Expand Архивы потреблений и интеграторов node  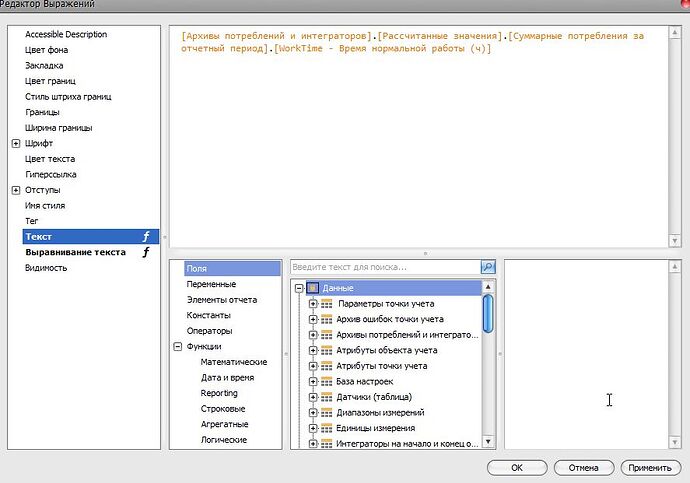pos(313,335)
